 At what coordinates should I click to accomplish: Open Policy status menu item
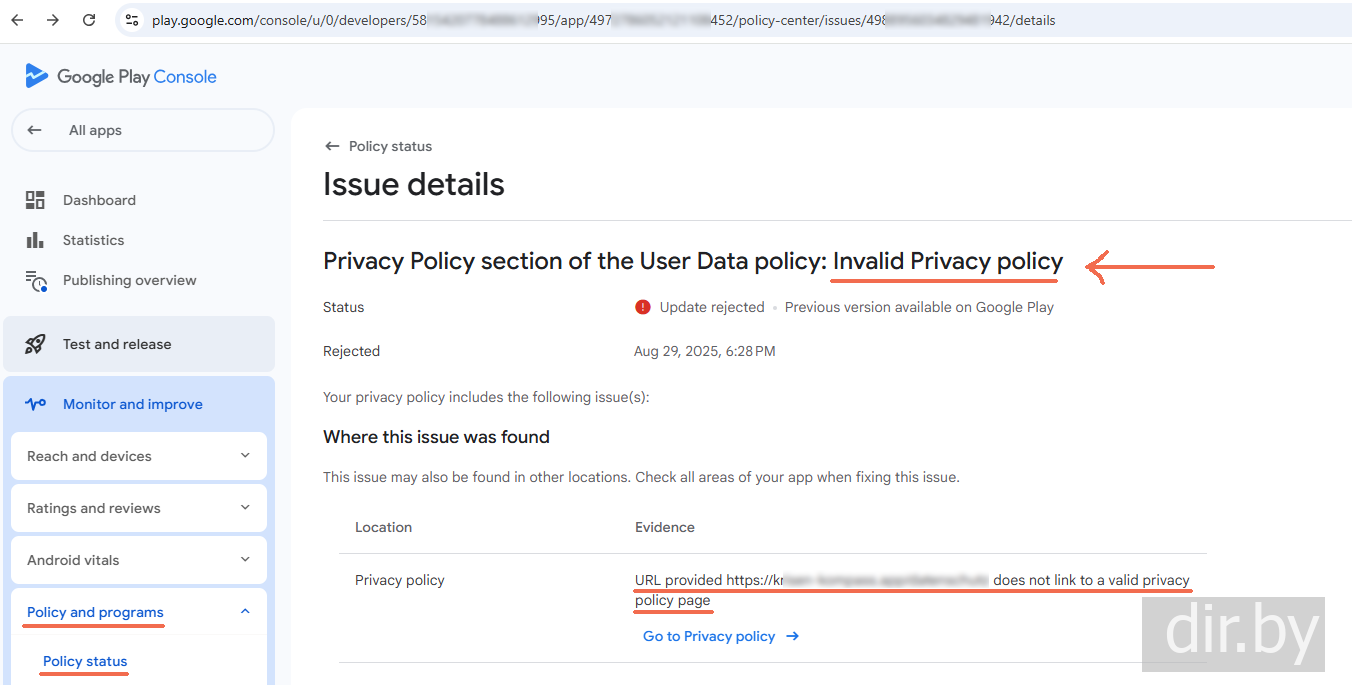point(85,661)
